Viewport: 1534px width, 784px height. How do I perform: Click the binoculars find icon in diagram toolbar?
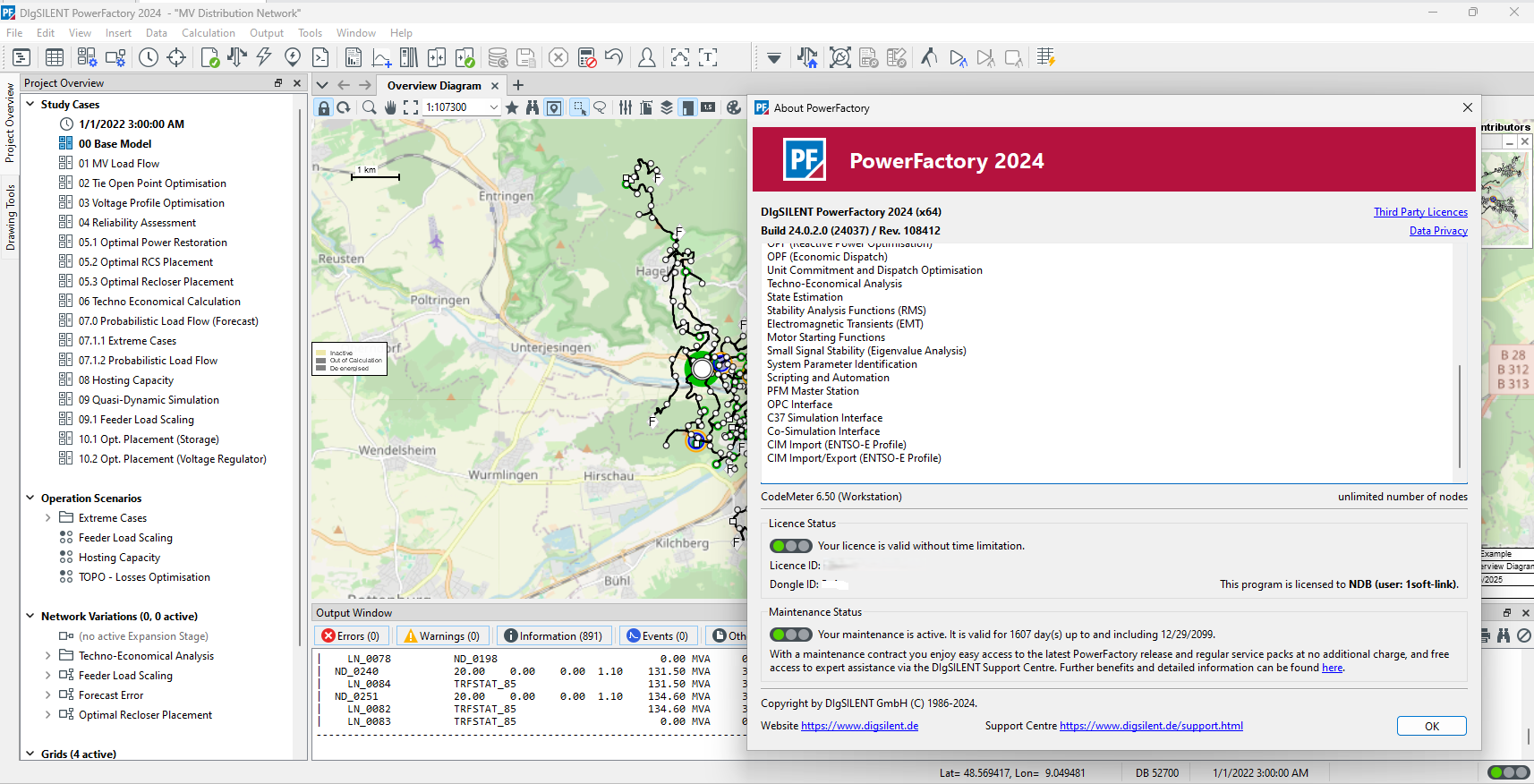click(x=533, y=107)
